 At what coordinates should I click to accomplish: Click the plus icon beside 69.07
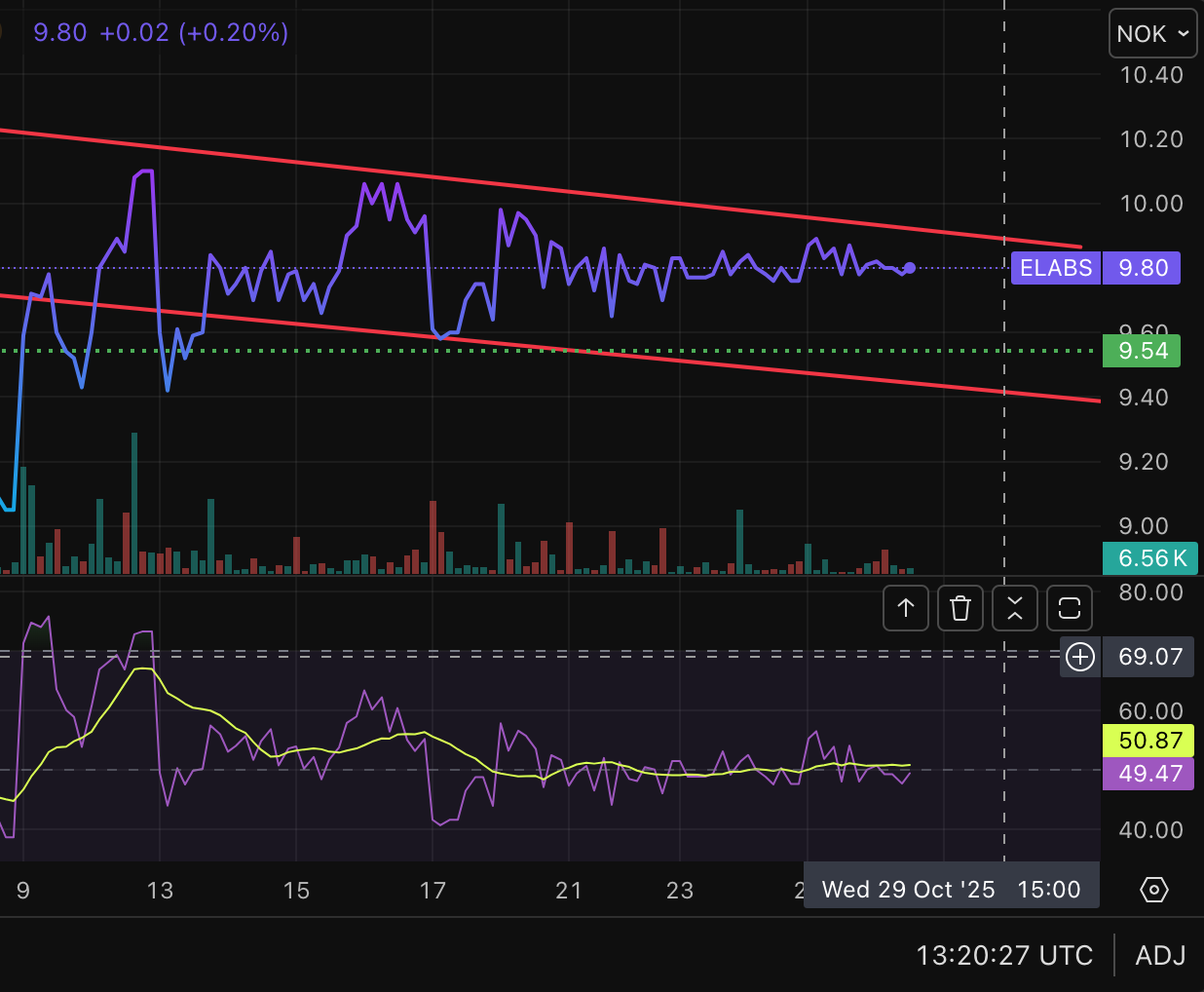coord(1080,657)
